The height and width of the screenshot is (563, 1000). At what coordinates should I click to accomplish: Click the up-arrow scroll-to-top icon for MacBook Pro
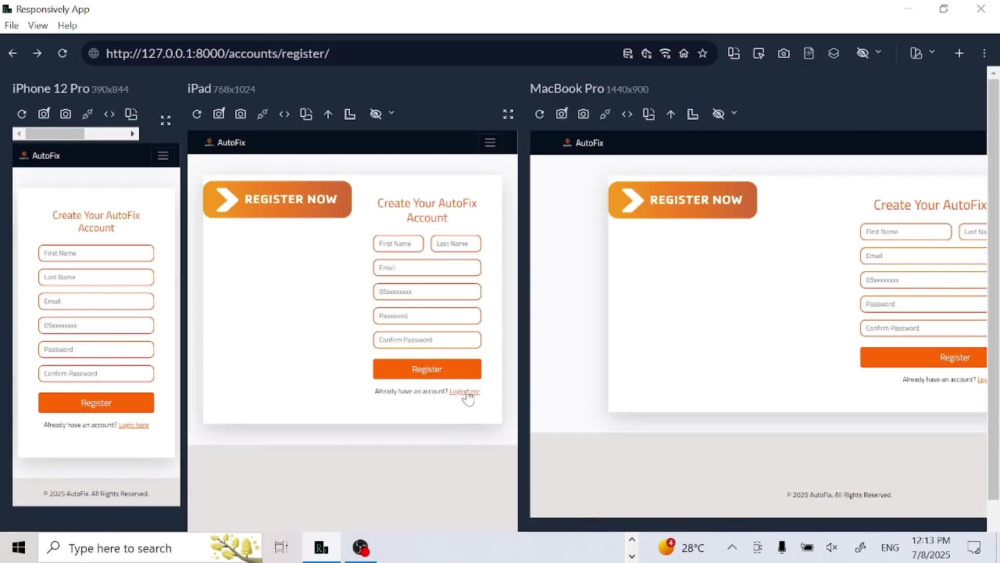671,114
